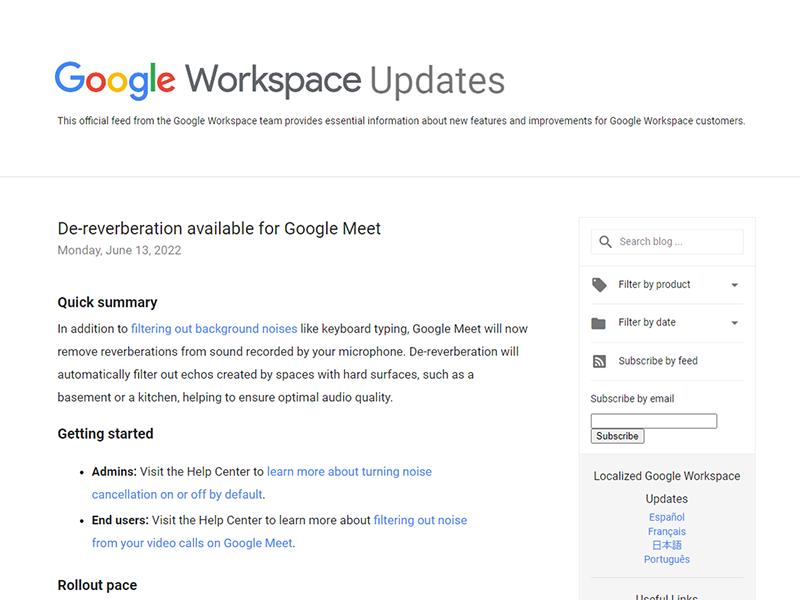
Task: Click the product filter tag icon
Action: point(599,285)
